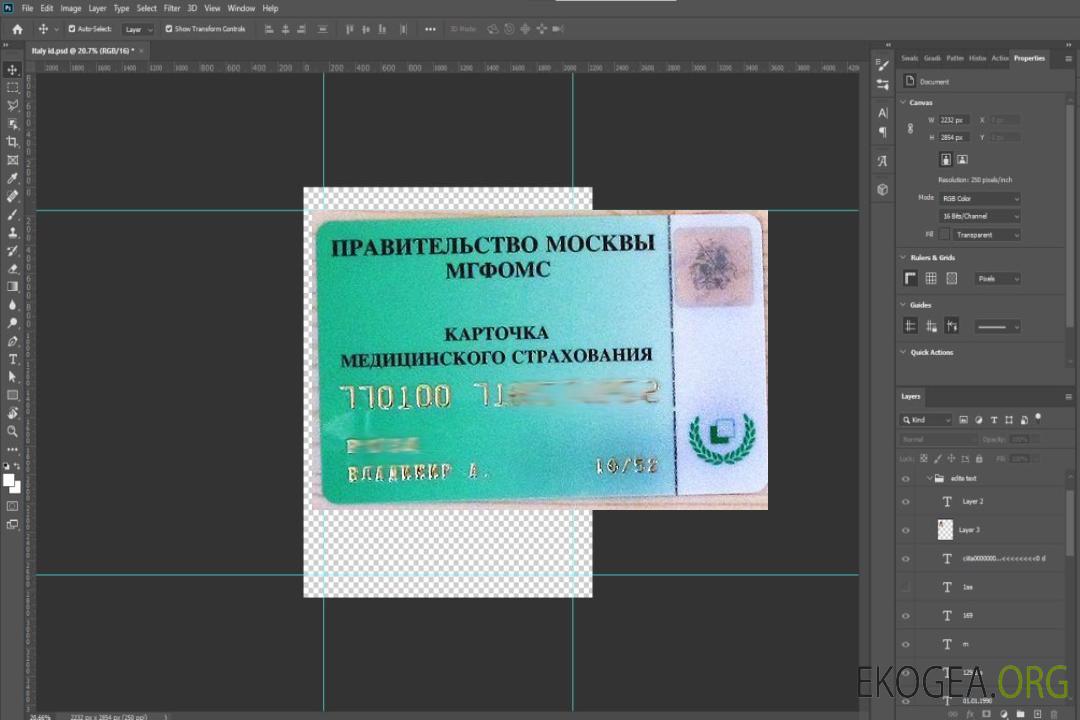
Task: Select the Eyedropper tool
Action: pos(12,178)
